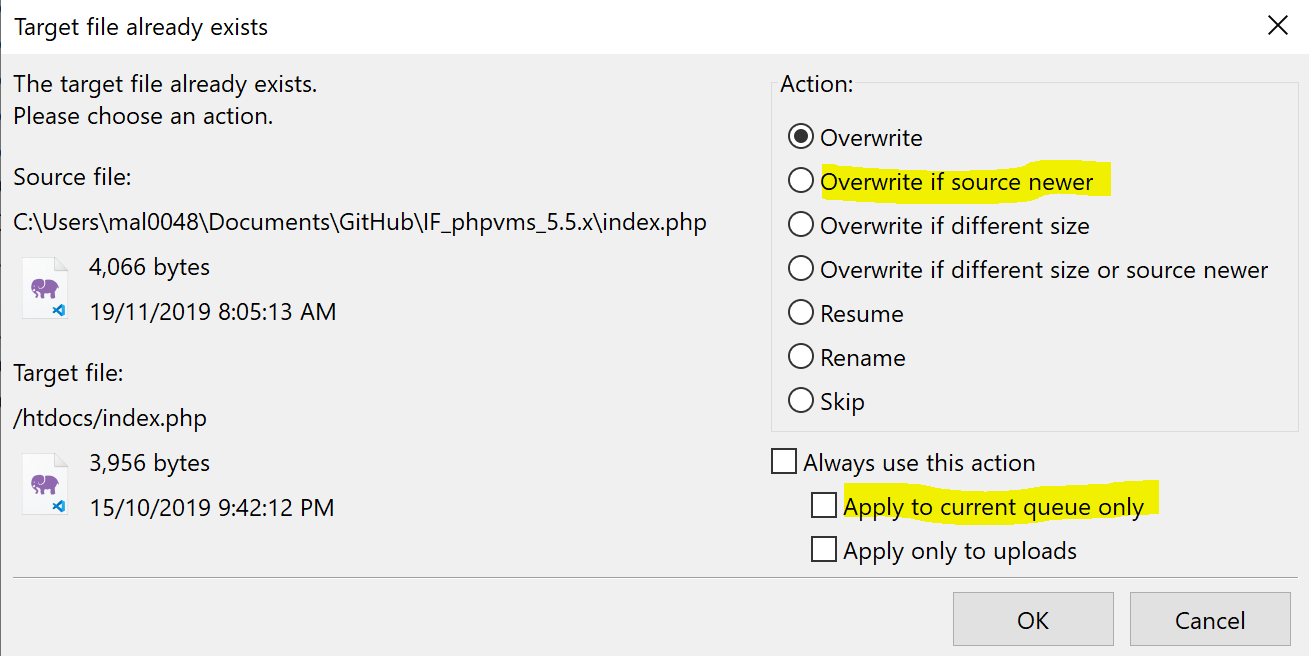Click the source file PHP icon
The width and height of the screenshot is (1309, 656).
pyautogui.click(x=46, y=289)
